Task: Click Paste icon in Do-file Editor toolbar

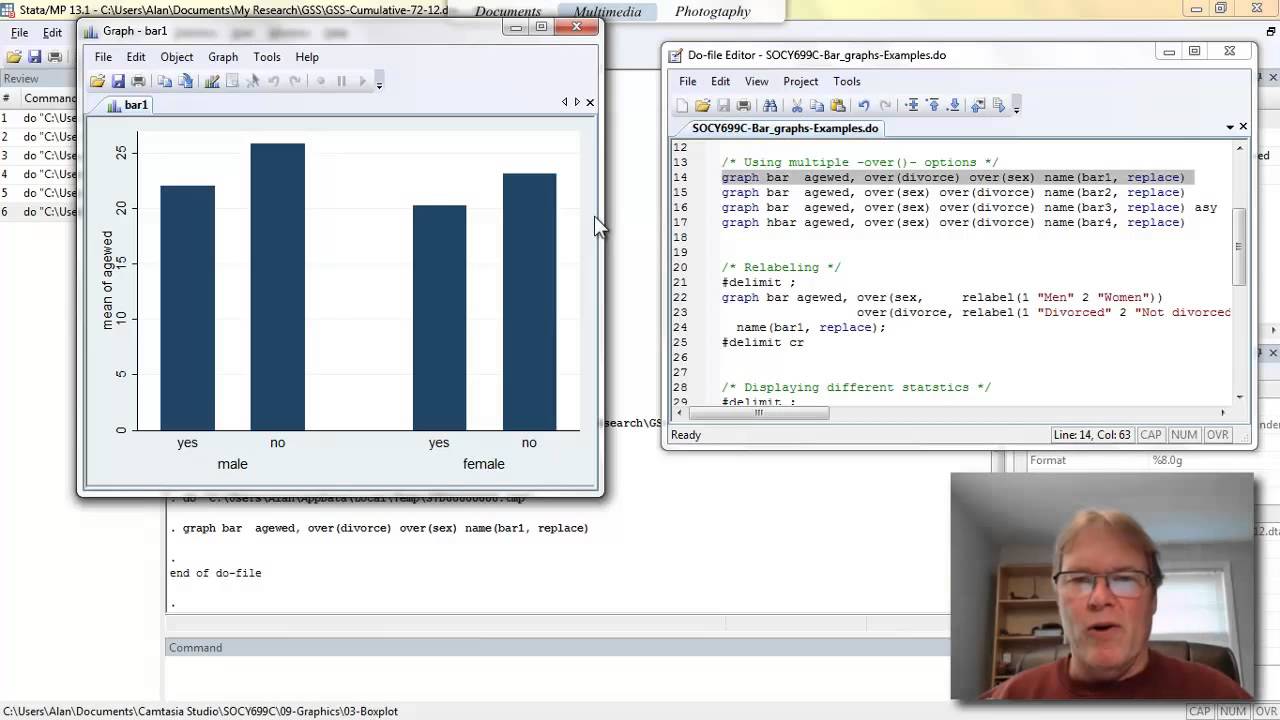Action: coord(838,105)
